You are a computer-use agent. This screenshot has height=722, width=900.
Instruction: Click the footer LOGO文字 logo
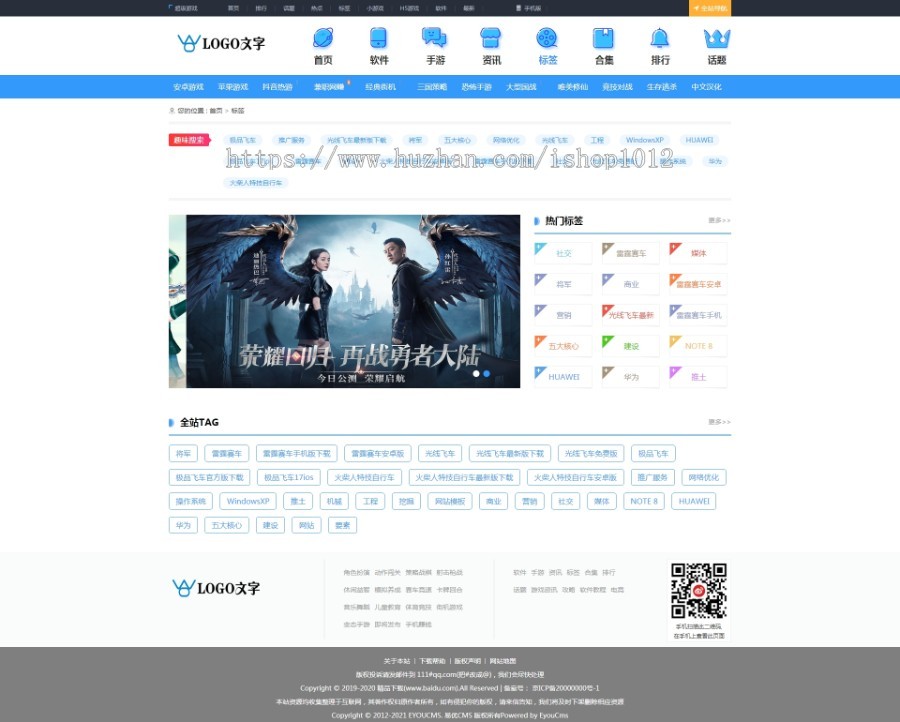216,588
